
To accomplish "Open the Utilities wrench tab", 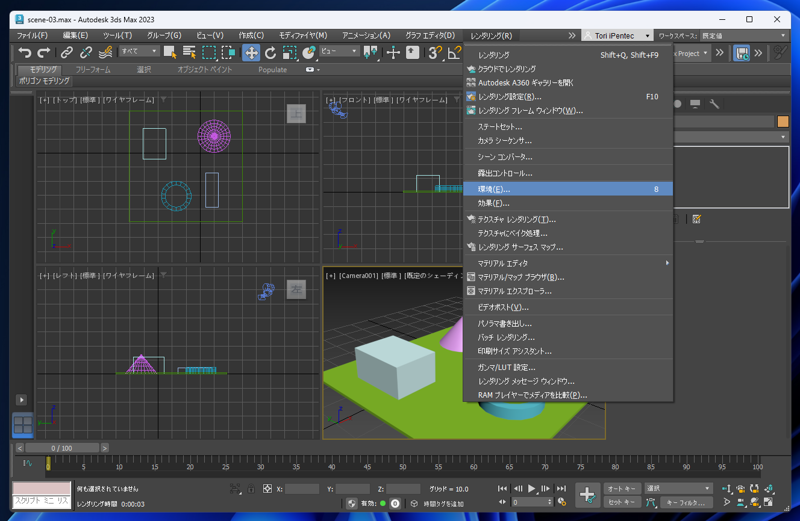I will (714, 104).
